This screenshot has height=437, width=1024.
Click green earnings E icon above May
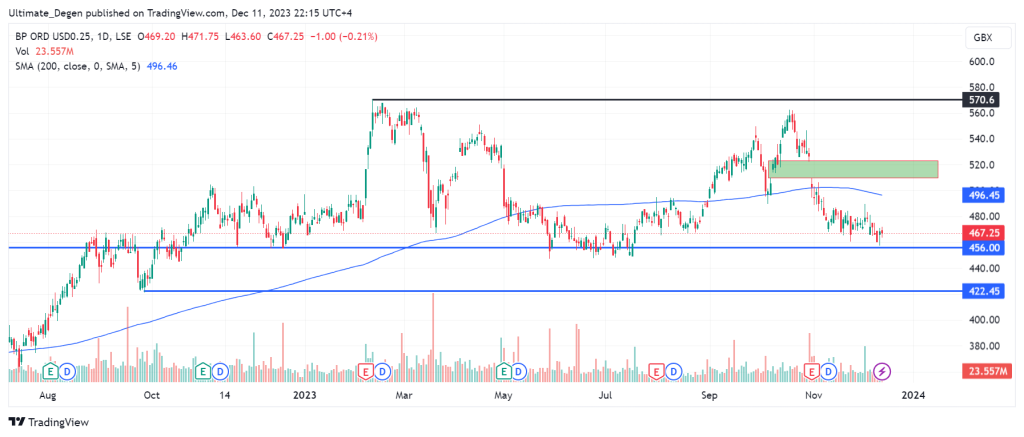[504, 372]
